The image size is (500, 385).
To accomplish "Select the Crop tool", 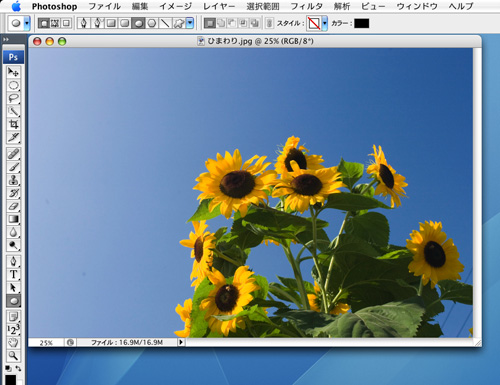I will (13, 124).
